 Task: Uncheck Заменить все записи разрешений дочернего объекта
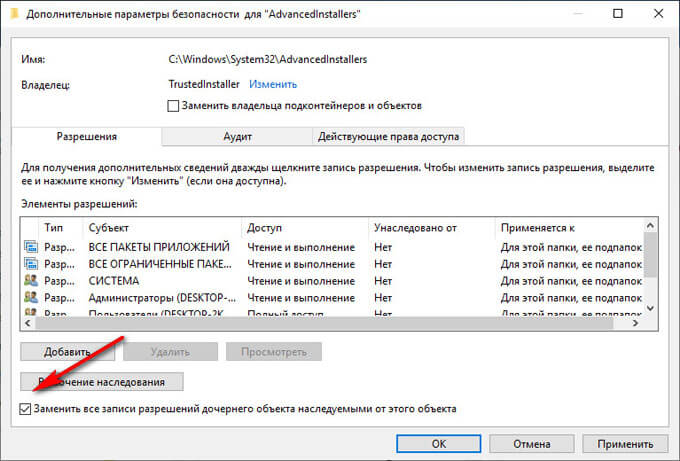coord(25,409)
